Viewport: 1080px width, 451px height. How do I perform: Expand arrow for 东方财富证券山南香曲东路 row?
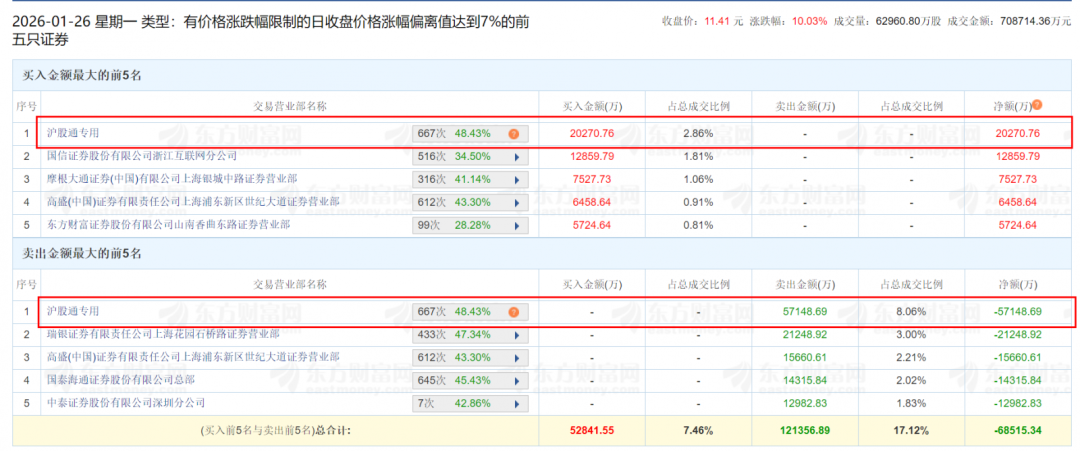coord(517,225)
